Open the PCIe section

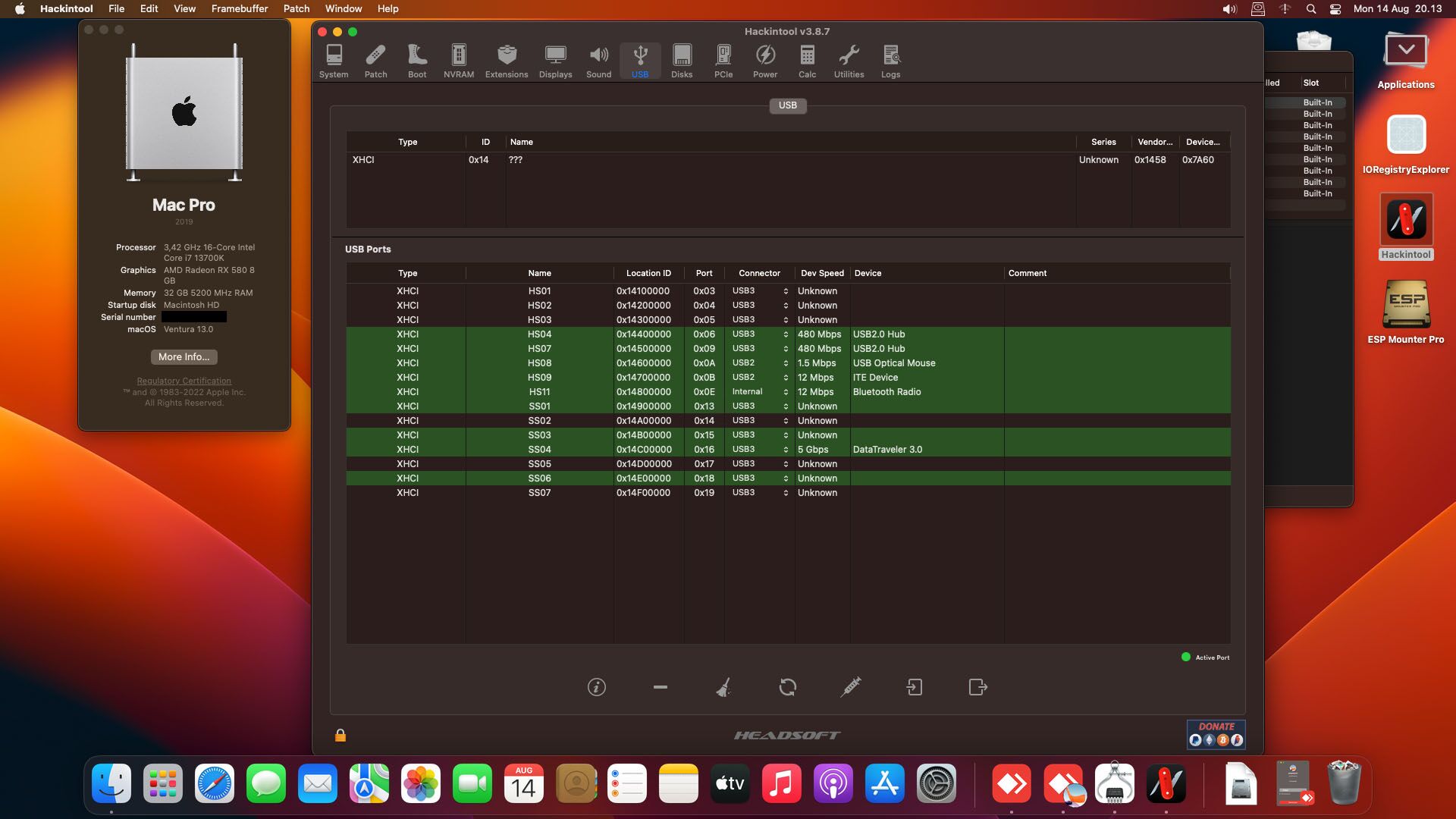pyautogui.click(x=723, y=61)
